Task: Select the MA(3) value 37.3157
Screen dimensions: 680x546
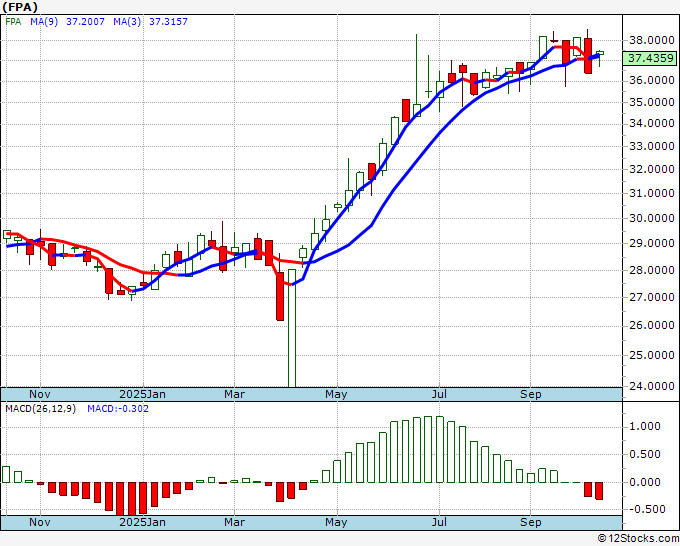Action: [x=168, y=22]
